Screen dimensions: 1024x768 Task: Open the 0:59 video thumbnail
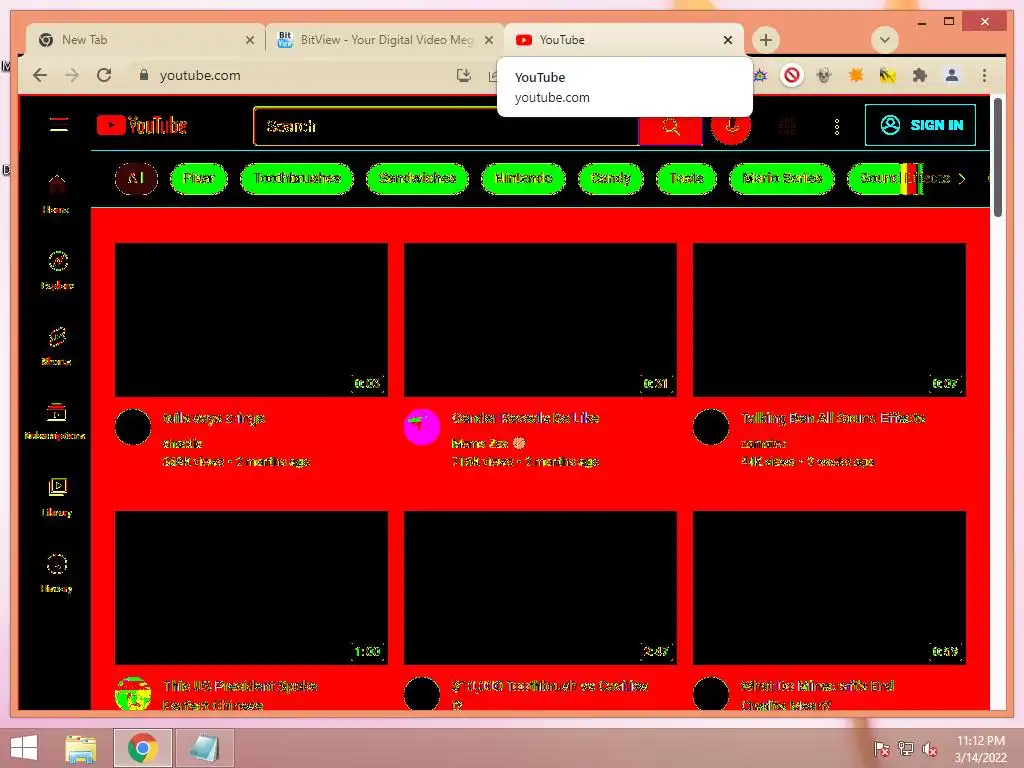pos(829,588)
